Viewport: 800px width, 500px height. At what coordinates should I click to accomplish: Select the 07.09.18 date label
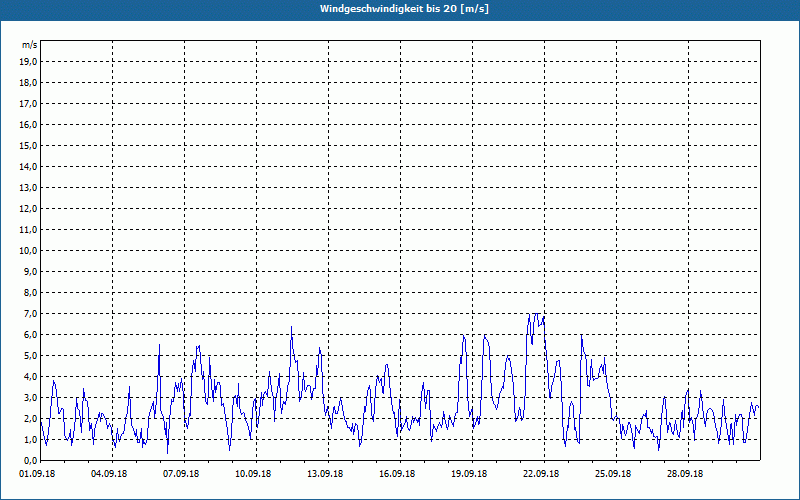(181, 473)
